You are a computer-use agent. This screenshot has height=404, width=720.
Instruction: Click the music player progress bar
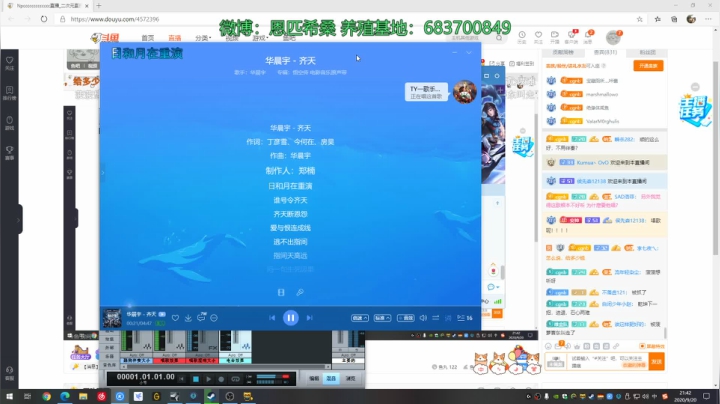point(290,306)
